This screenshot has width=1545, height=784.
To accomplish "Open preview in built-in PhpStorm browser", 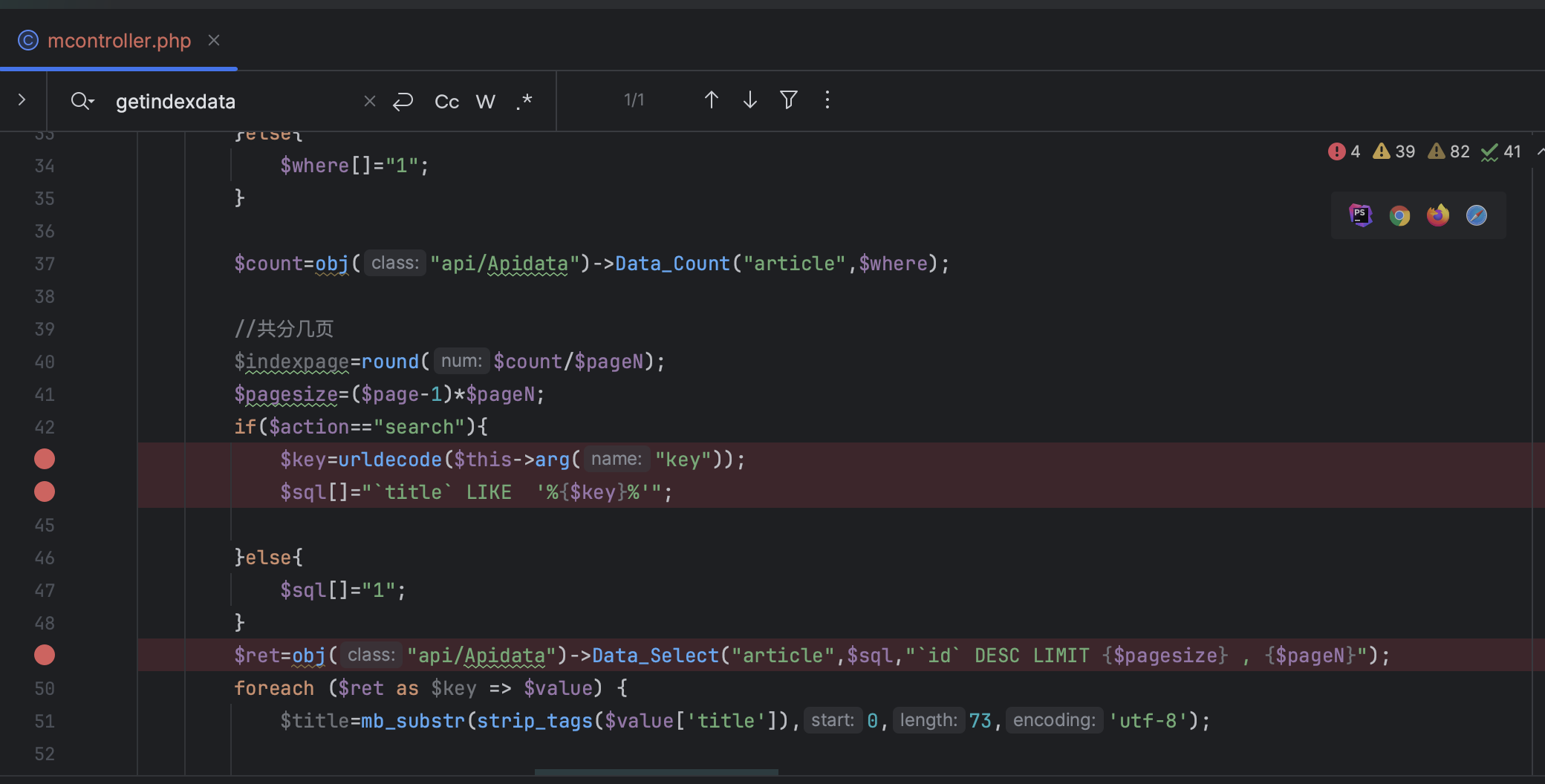I will coord(1361,215).
